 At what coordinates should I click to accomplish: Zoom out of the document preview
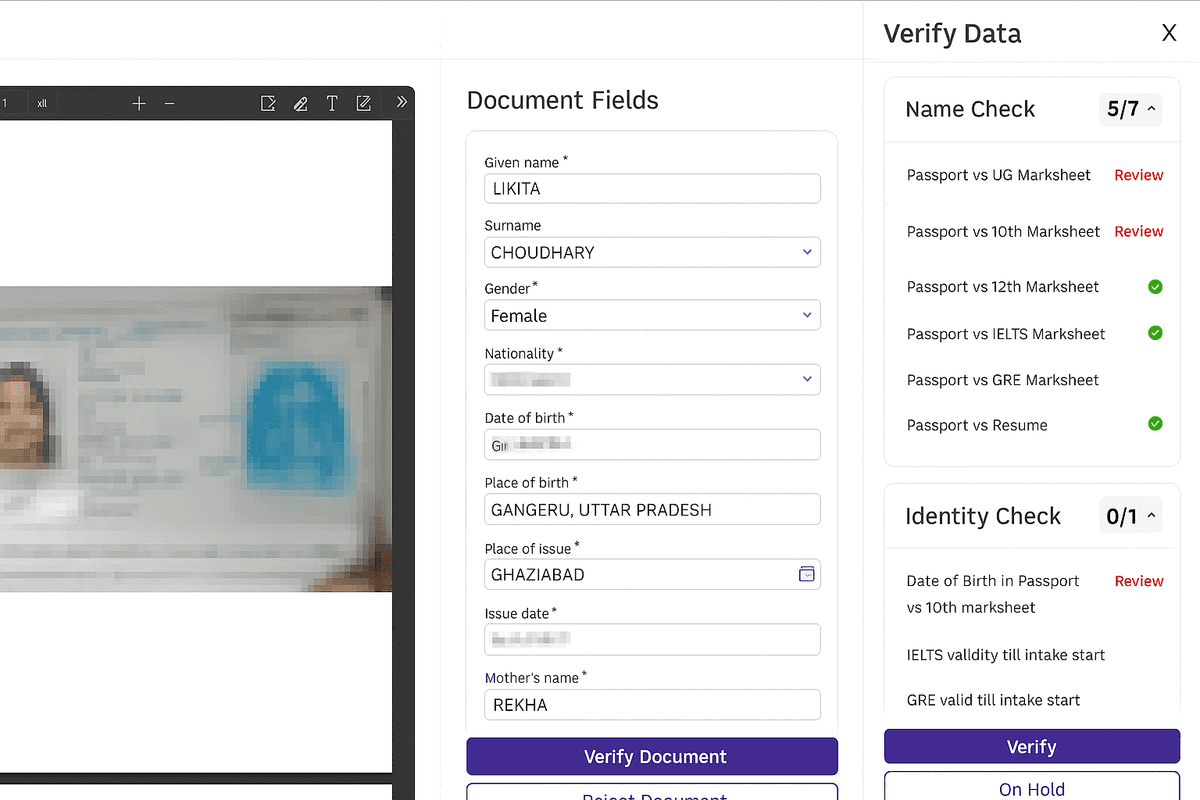[169, 102]
